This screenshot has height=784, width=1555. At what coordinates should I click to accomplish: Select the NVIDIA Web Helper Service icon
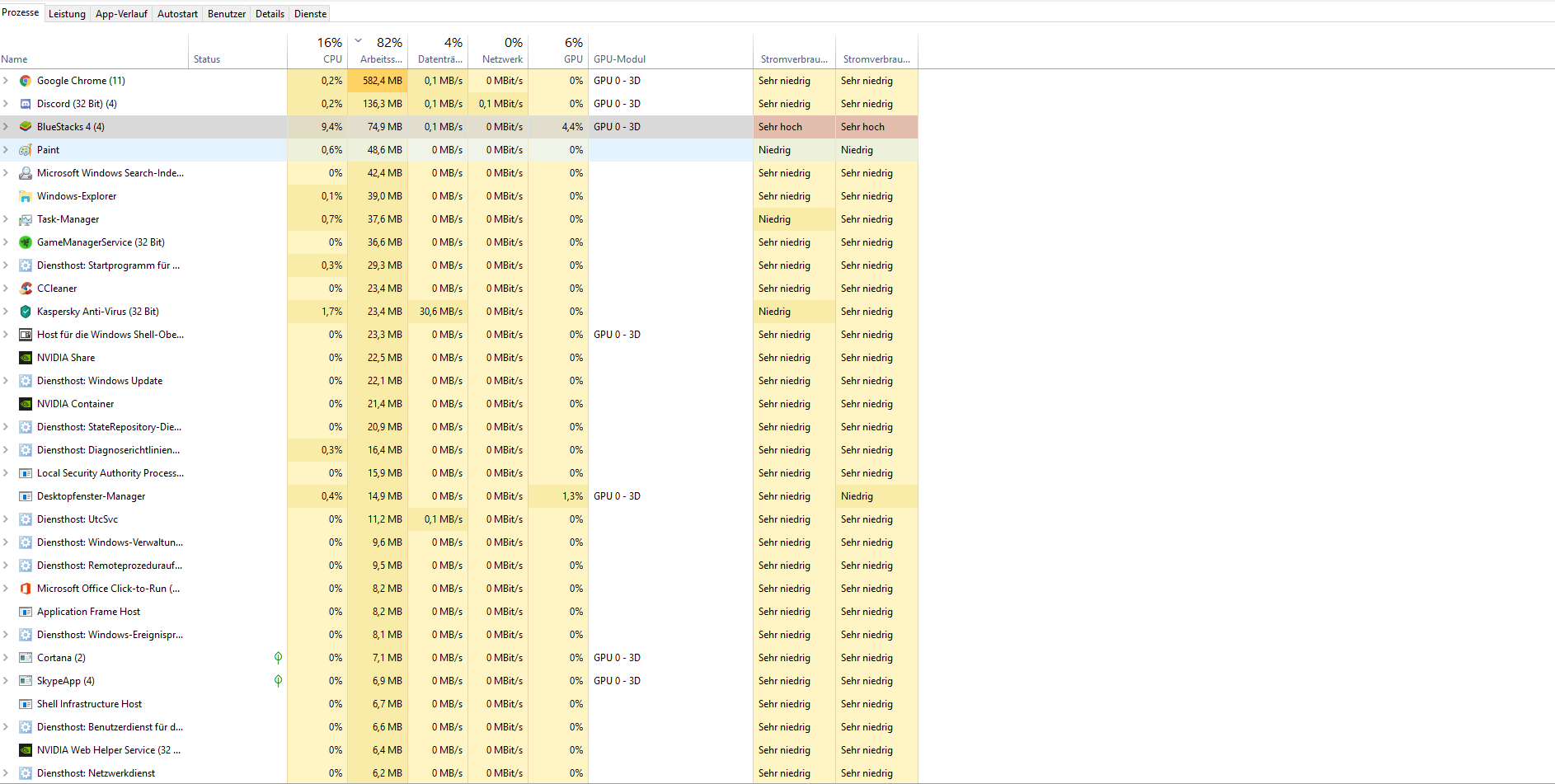[26, 750]
